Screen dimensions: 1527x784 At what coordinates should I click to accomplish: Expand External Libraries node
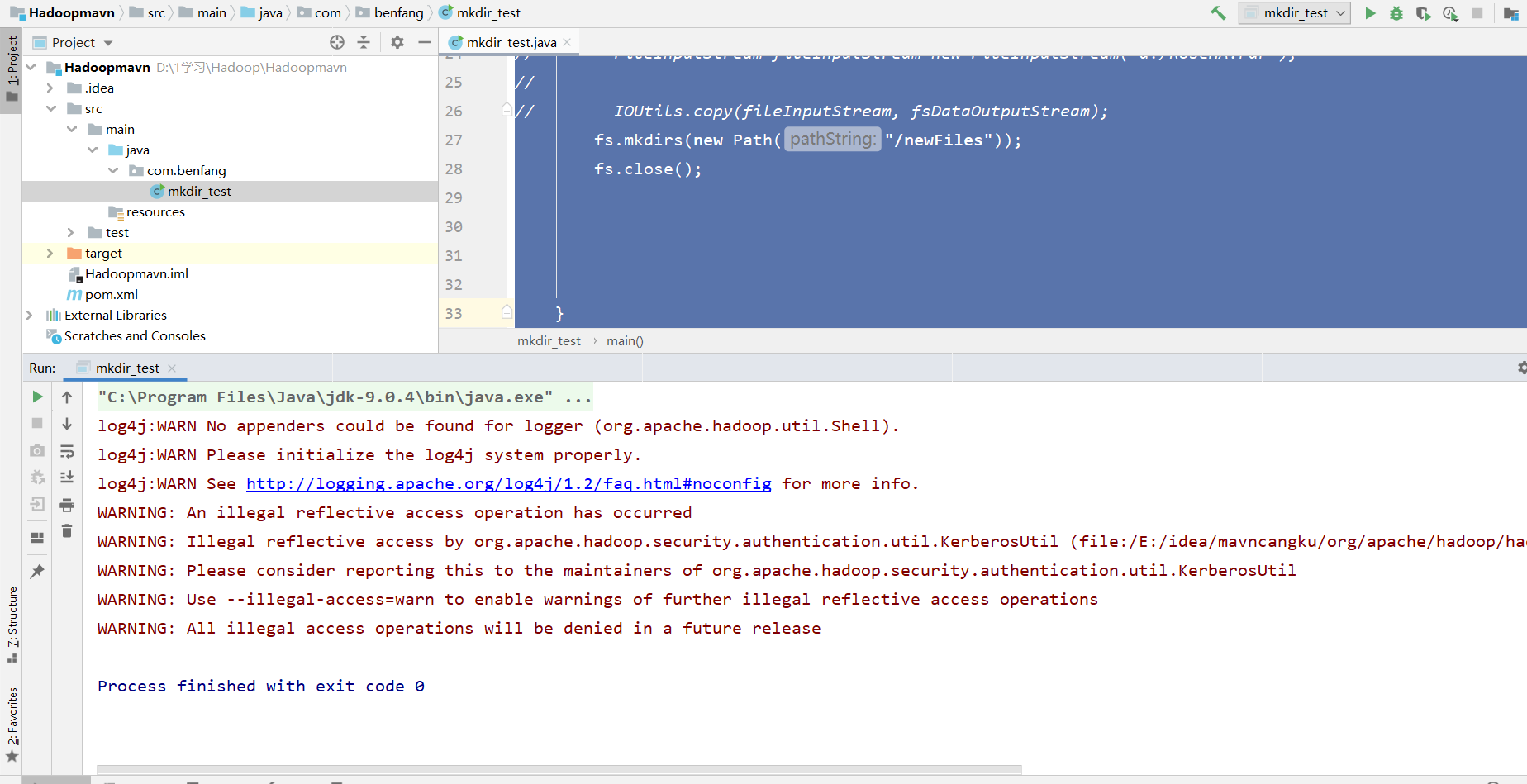[x=30, y=315]
